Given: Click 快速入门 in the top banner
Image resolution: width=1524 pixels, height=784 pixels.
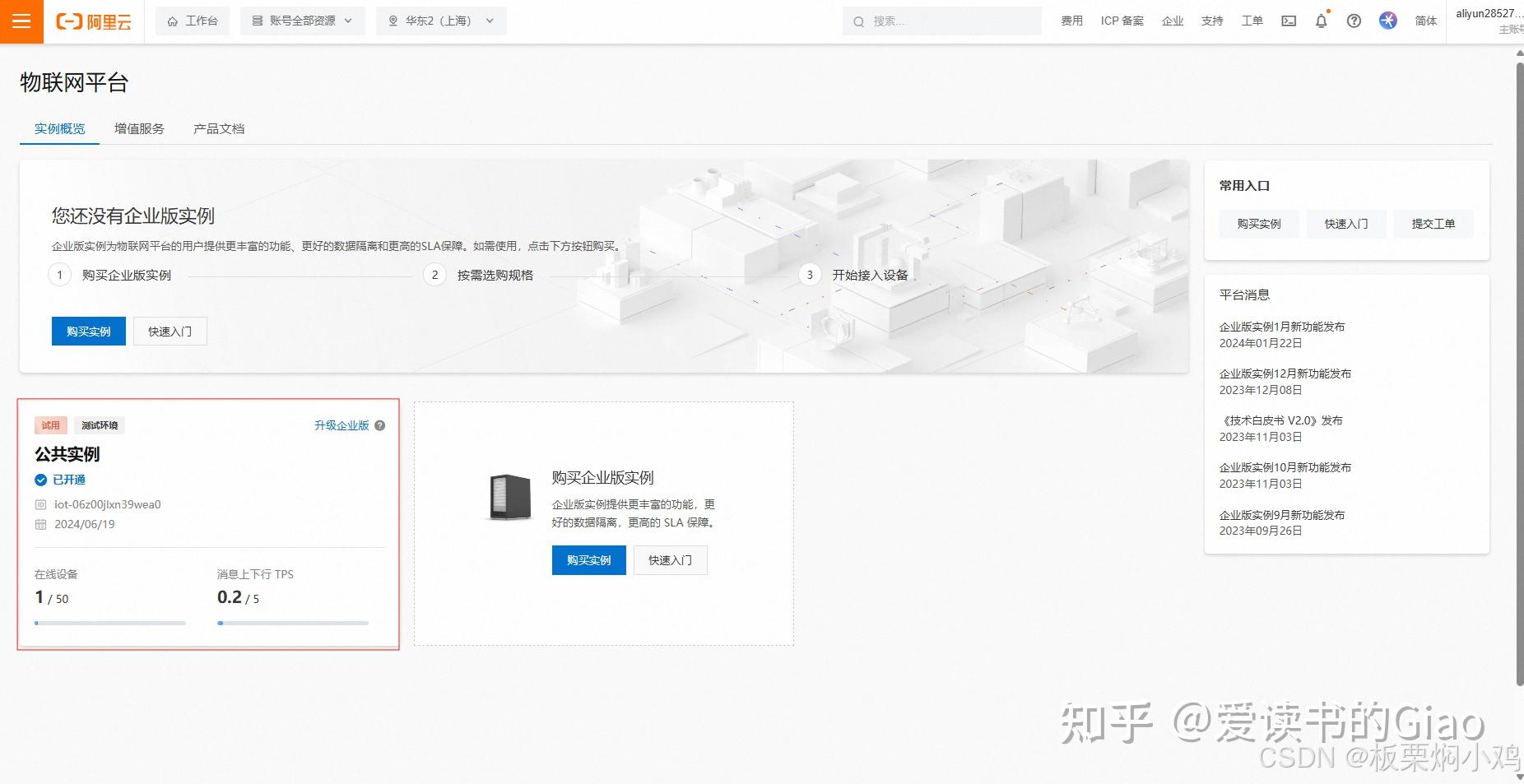Looking at the screenshot, I should coord(170,332).
